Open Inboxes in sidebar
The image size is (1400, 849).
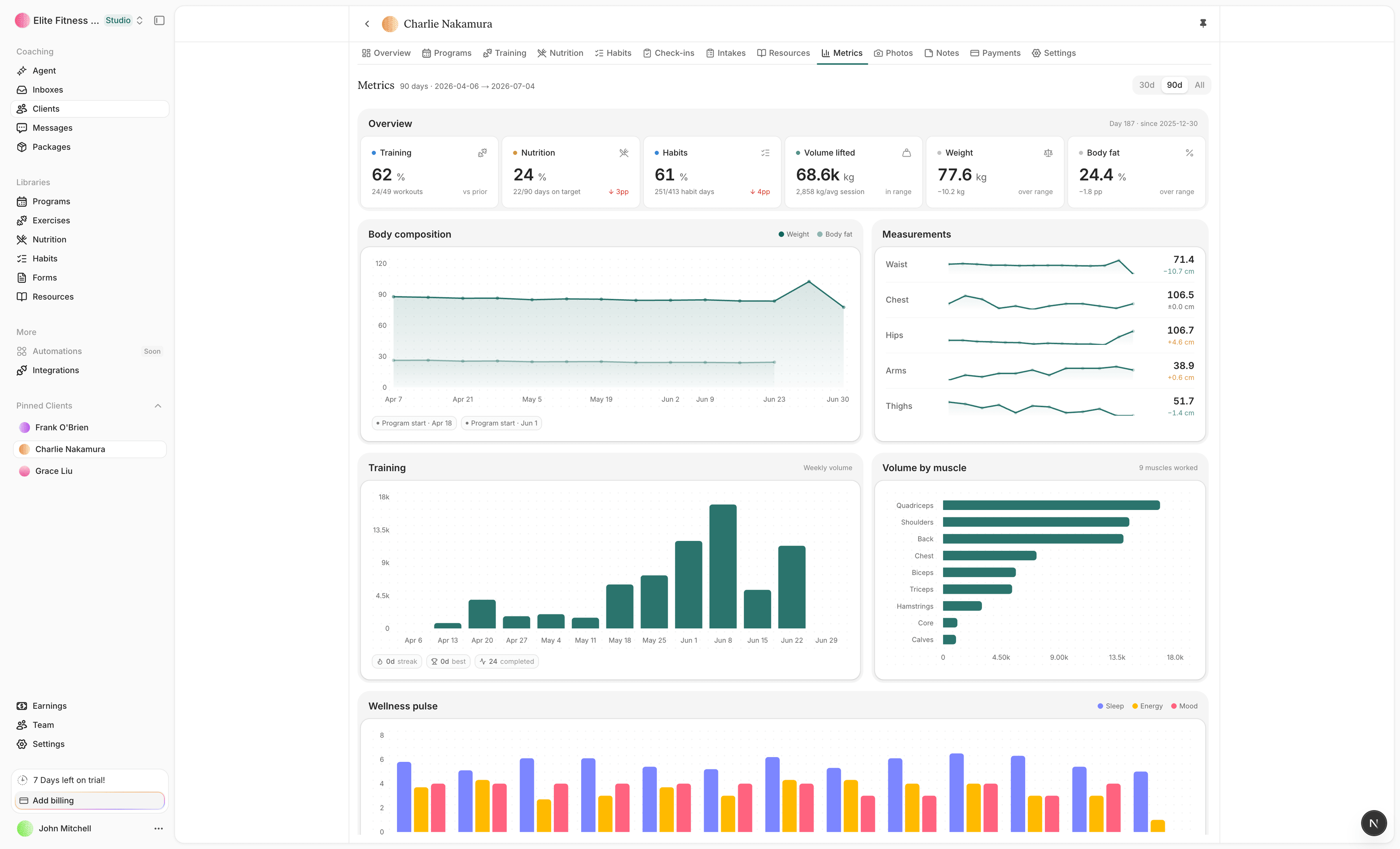tap(90, 90)
